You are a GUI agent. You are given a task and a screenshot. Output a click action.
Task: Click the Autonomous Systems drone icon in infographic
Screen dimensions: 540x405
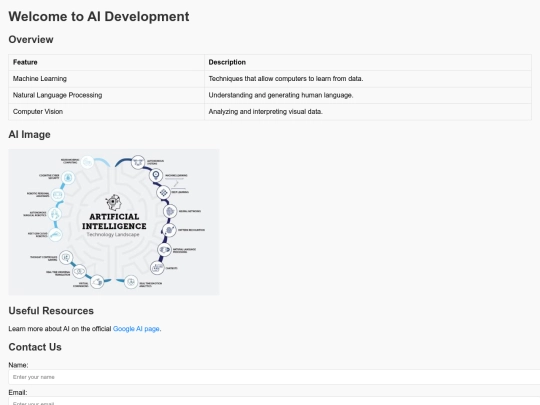coord(138,162)
